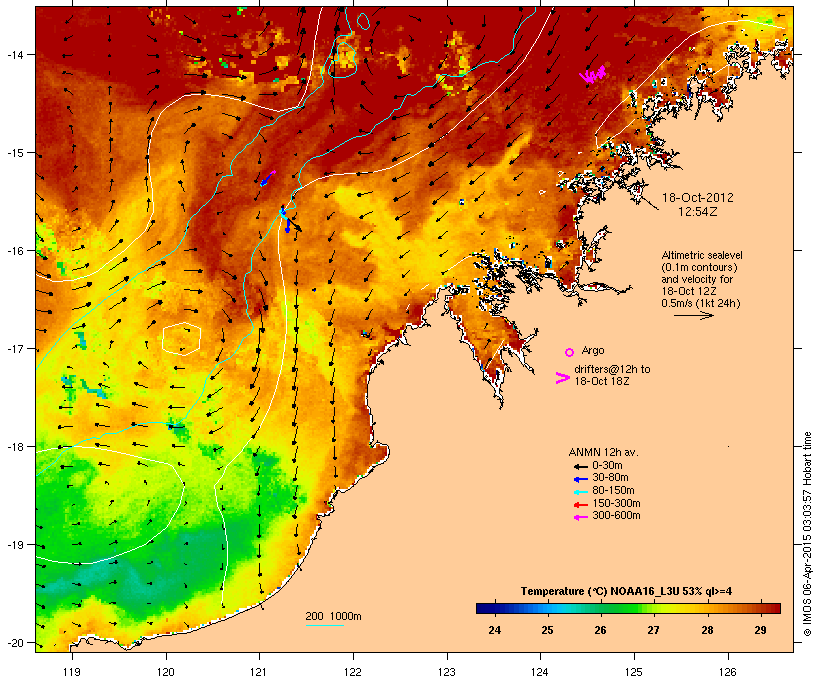This screenshot has width=820, height=680.
Task: Click the color bar value 26
Action: tap(600, 630)
